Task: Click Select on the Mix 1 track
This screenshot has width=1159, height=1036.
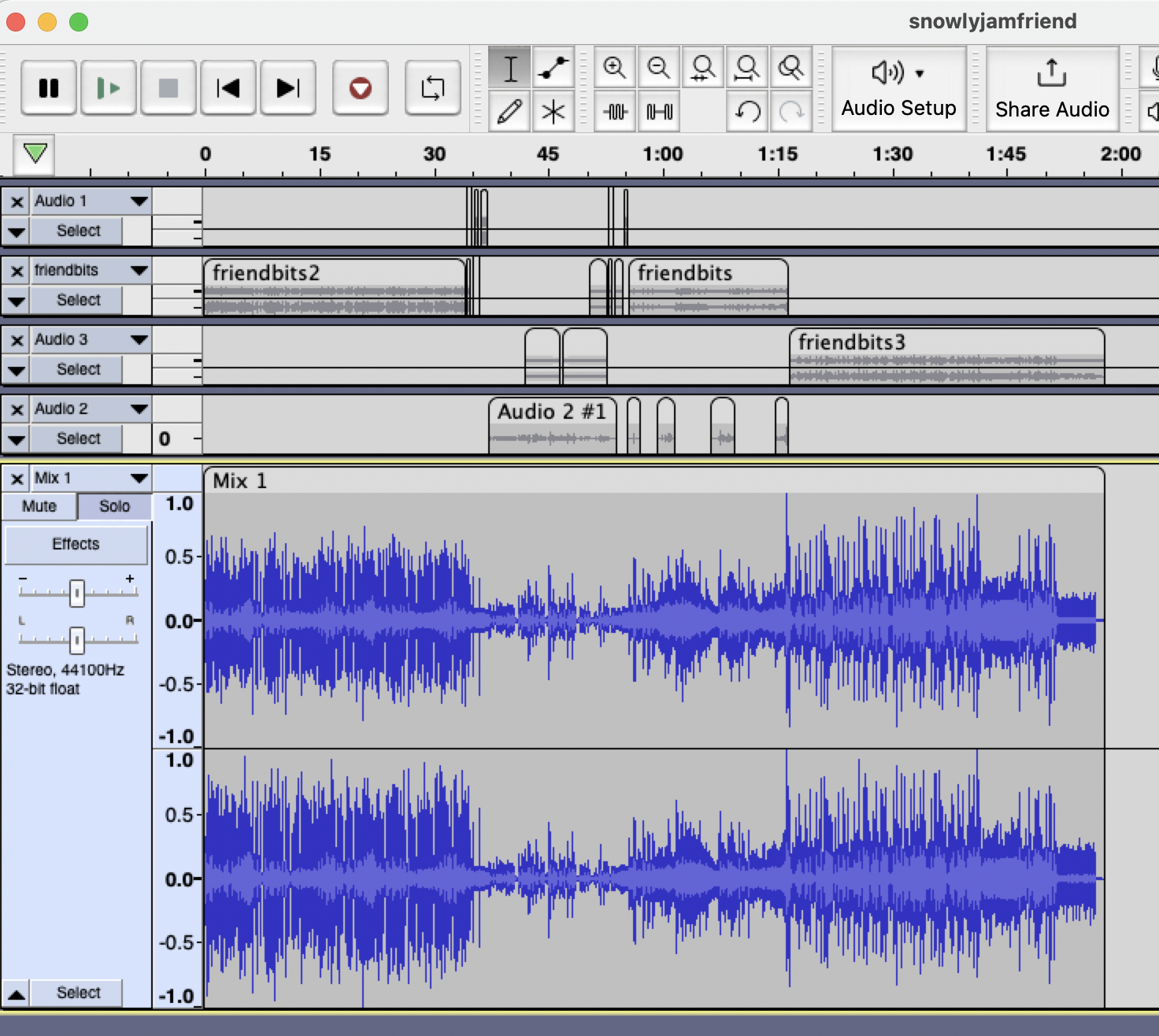Action: point(78,993)
